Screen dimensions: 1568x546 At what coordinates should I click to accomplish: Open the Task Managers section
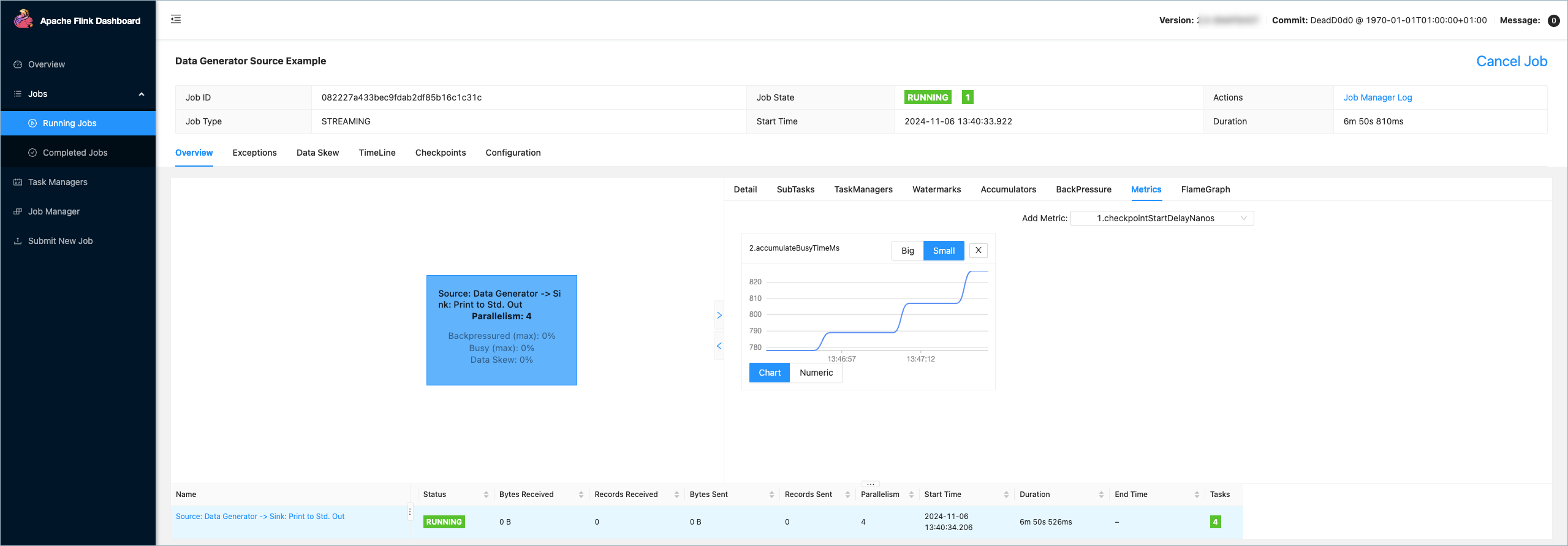(58, 182)
